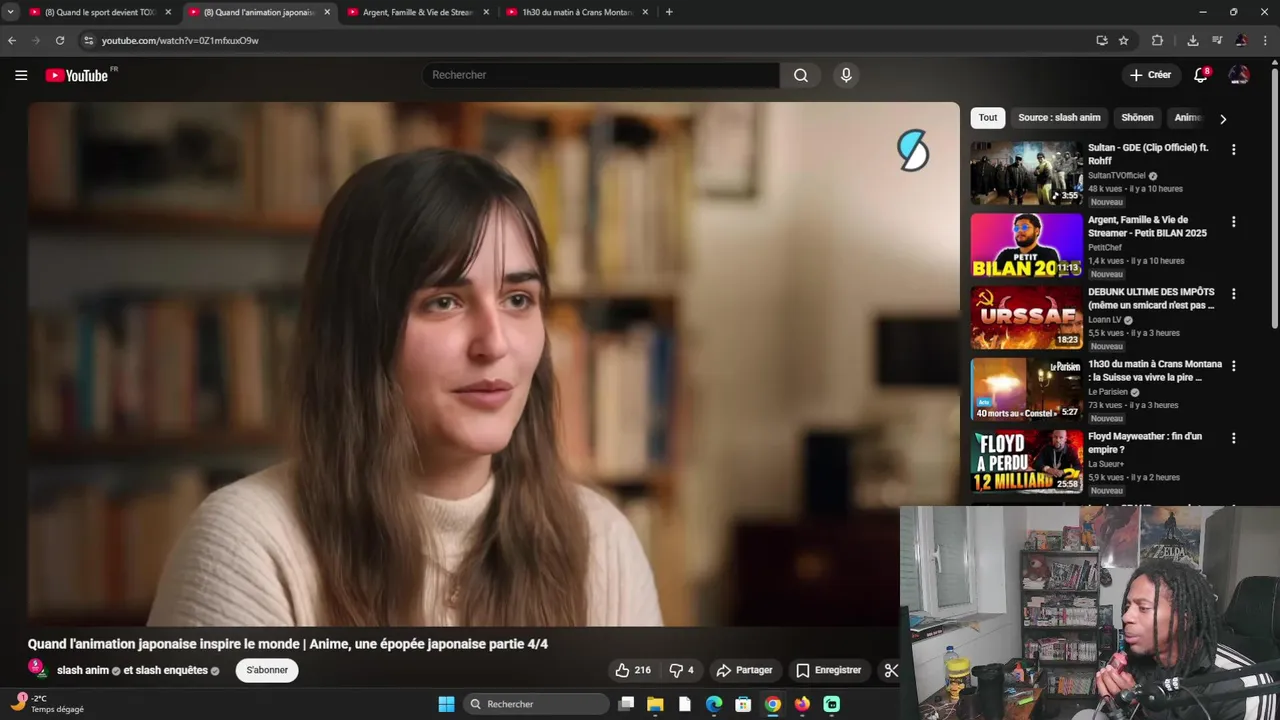
Task: Open the tab search chevron
Action: point(10,12)
